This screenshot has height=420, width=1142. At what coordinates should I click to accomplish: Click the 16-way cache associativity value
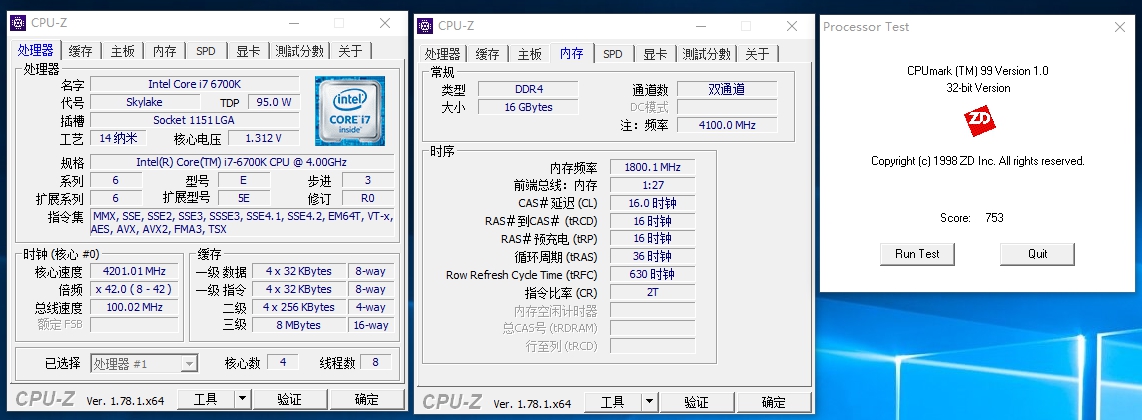pos(371,325)
